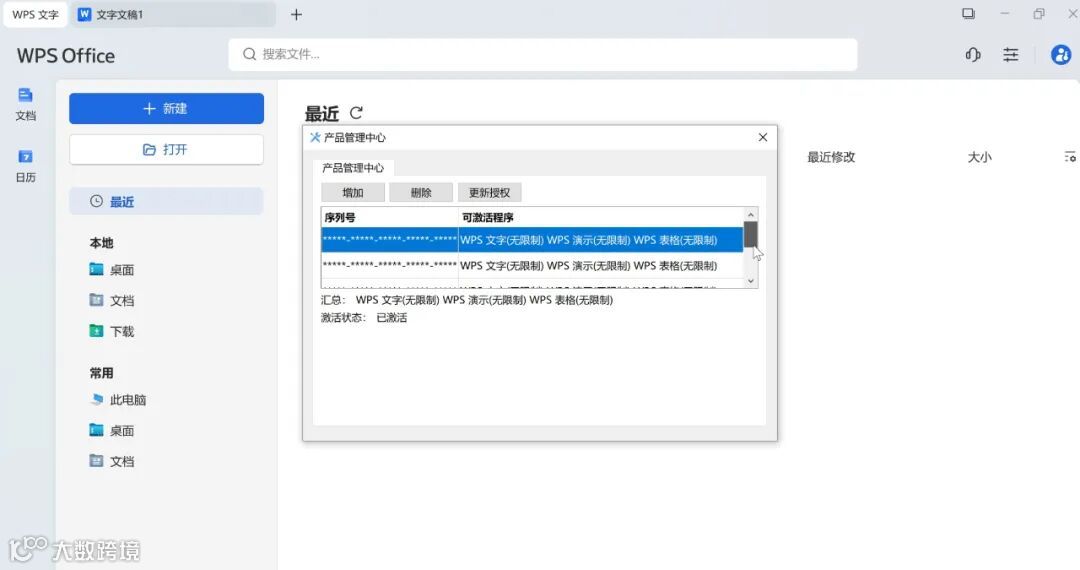Click the 更新授权 button
The width and height of the screenshot is (1080, 570).
(490, 193)
